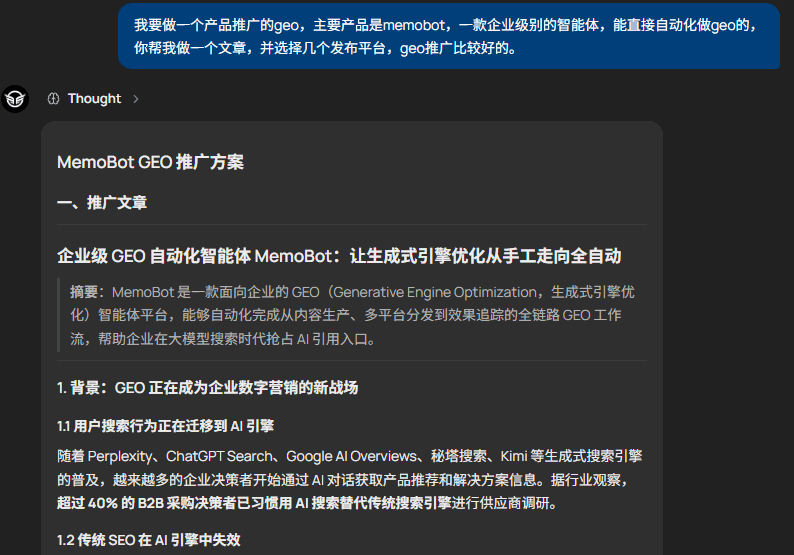Expand the Thought chevron arrow
794x555 pixels.
[x=136, y=99]
